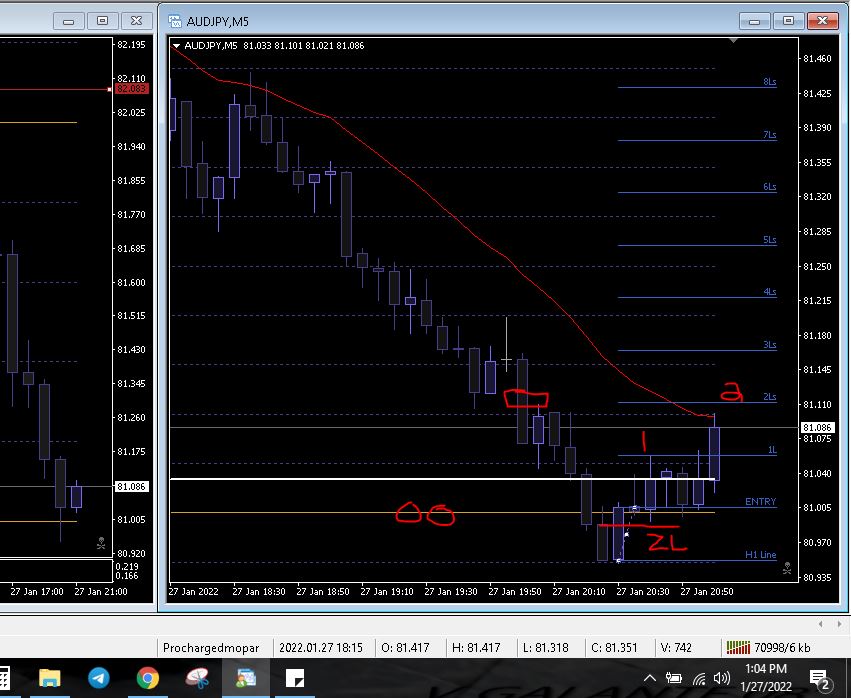Minimize the left chart window
The image size is (851, 698).
pyautogui.click(x=68, y=21)
